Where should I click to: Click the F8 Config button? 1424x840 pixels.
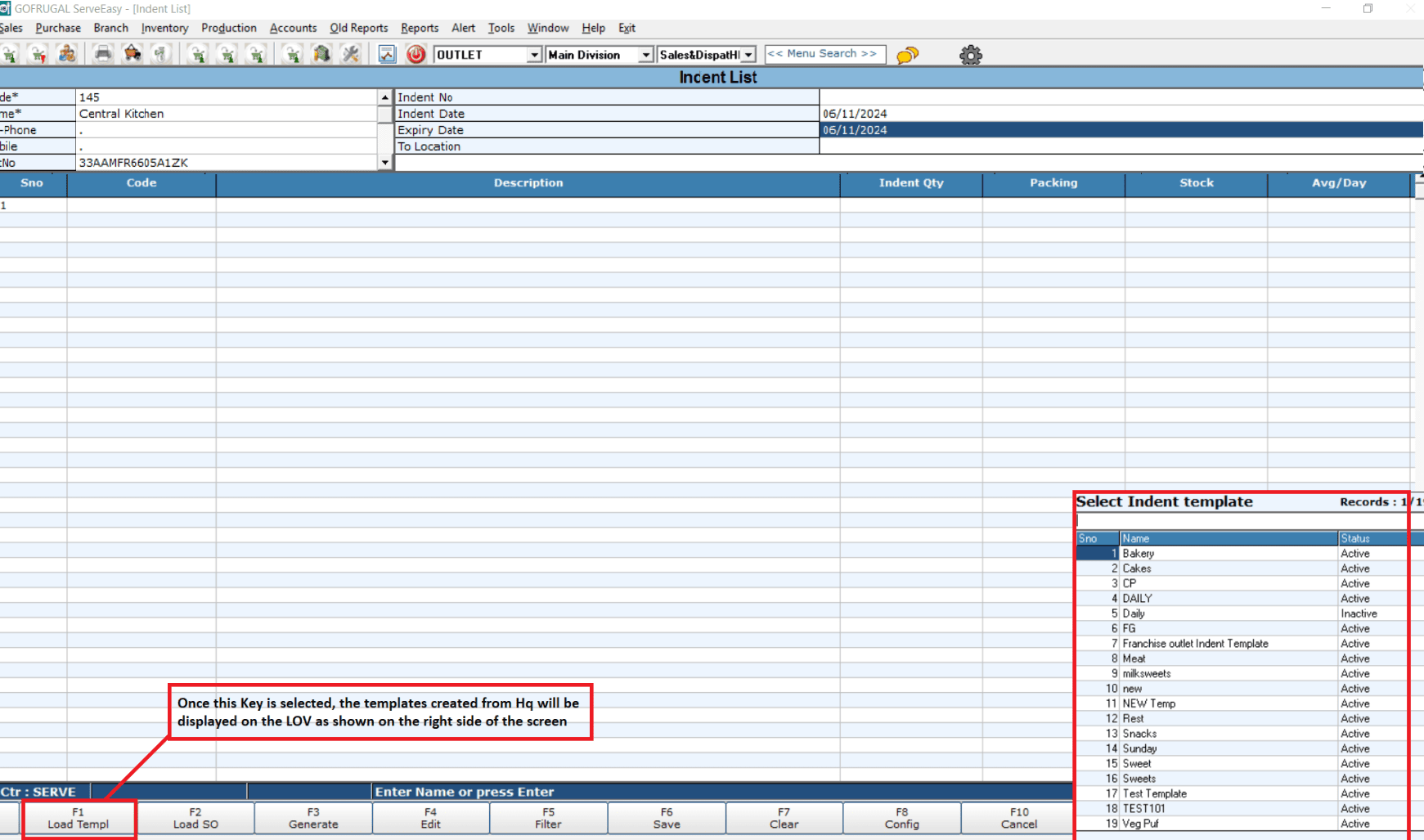click(902, 818)
